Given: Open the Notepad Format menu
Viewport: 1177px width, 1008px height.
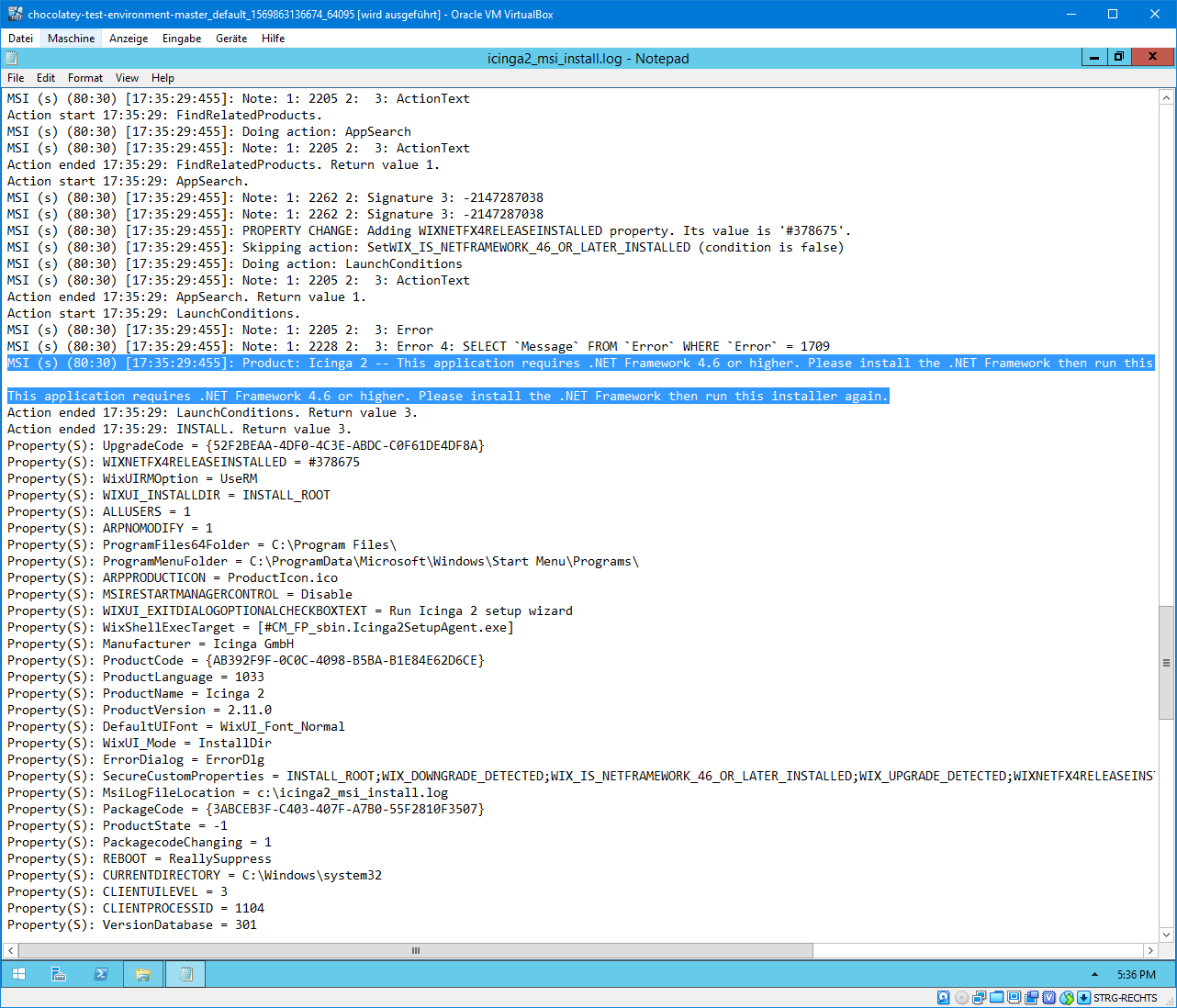Looking at the screenshot, I should (x=85, y=78).
